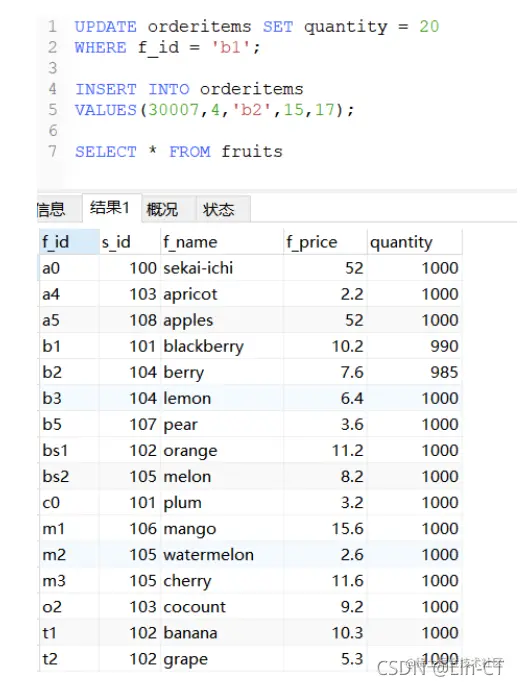Image resolution: width=520 pixels, height=686 pixels.
Task: Select the 'plum' cell
Action: [222, 502]
